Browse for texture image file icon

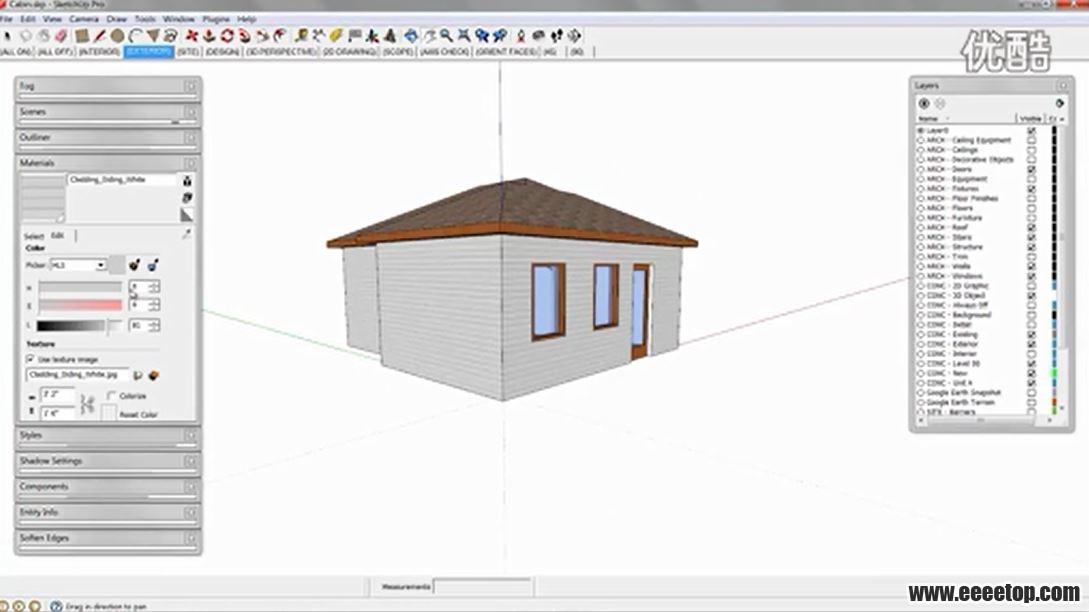pyautogui.click(x=138, y=375)
